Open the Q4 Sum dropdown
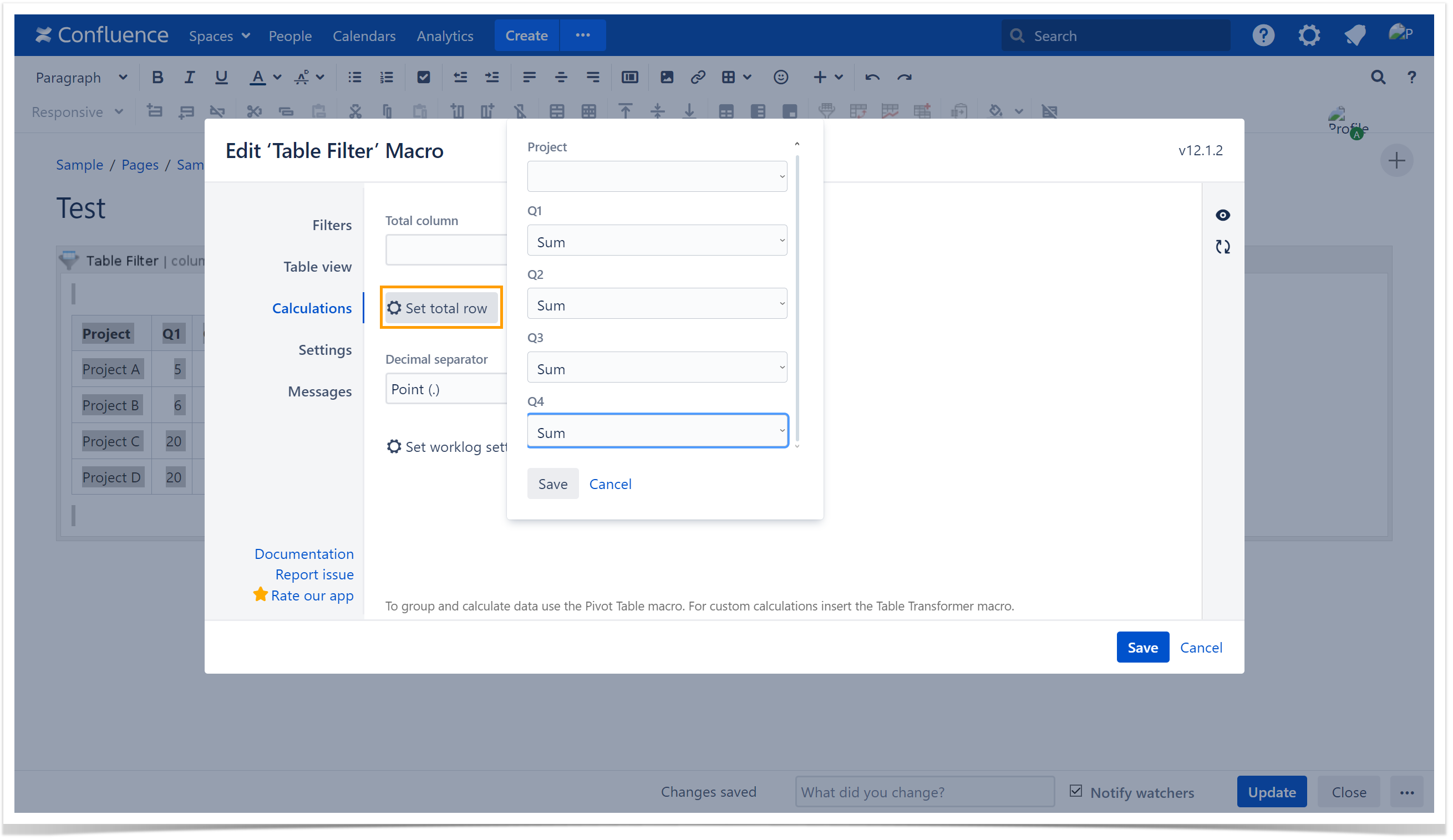 point(657,431)
